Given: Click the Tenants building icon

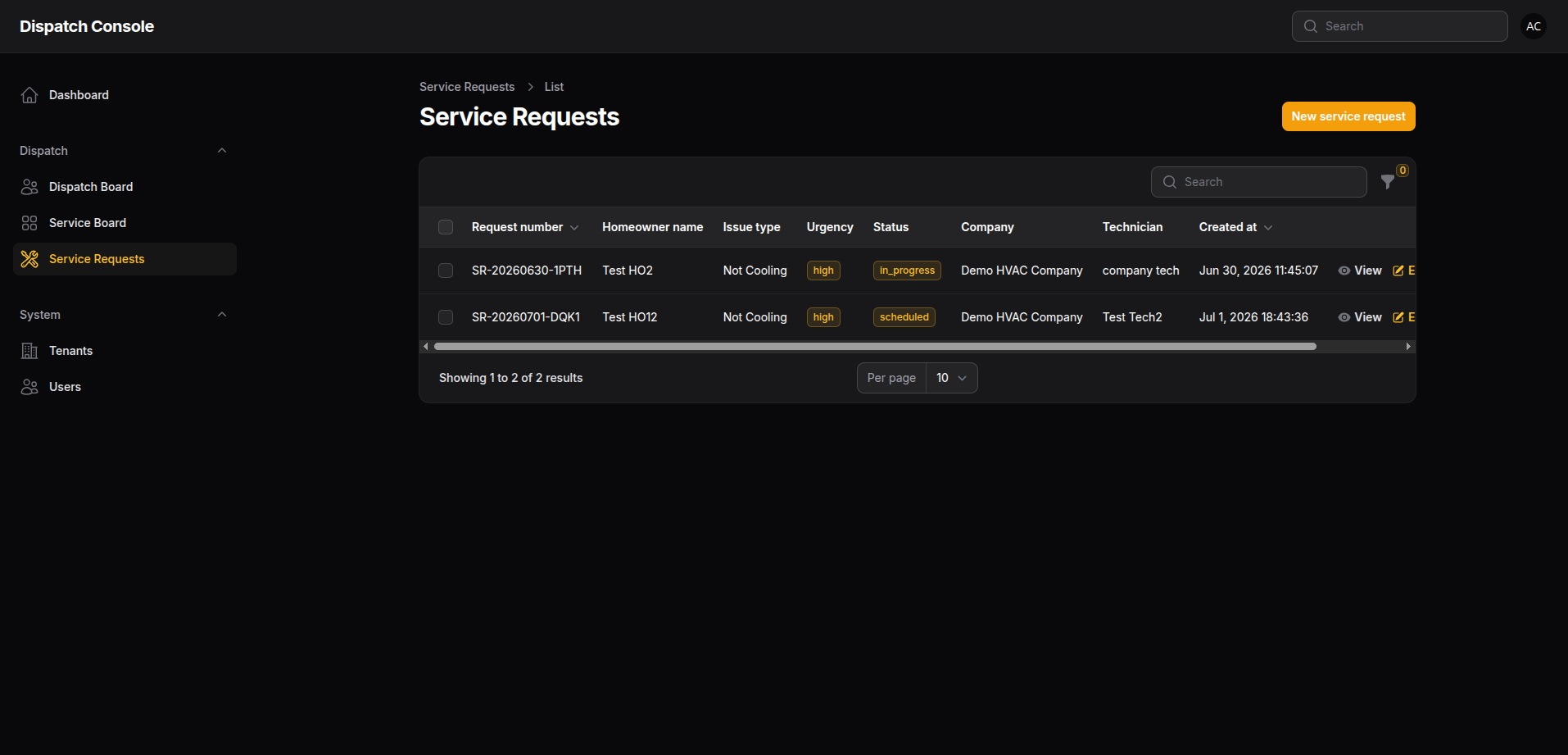Looking at the screenshot, I should pyautogui.click(x=29, y=351).
